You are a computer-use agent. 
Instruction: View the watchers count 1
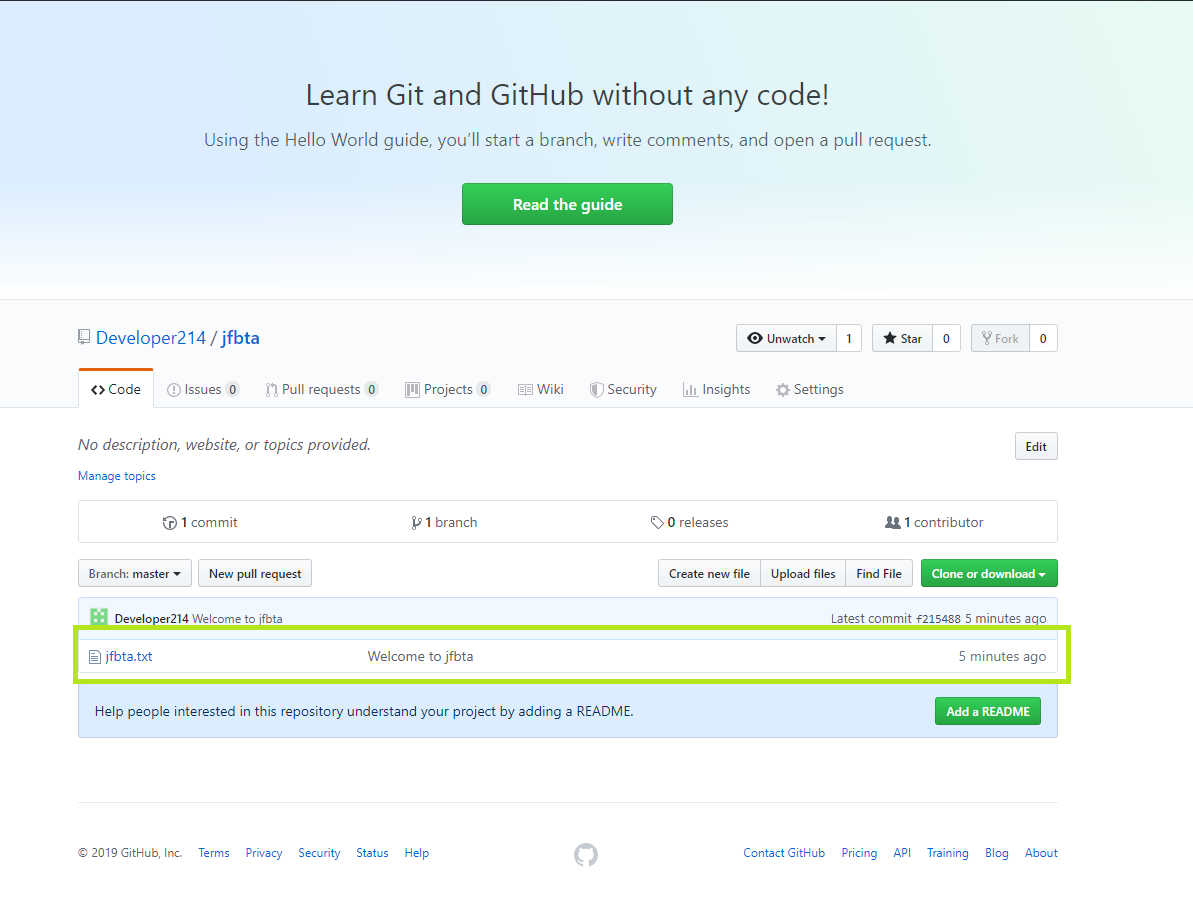pyautogui.click(x=849, y=339)
